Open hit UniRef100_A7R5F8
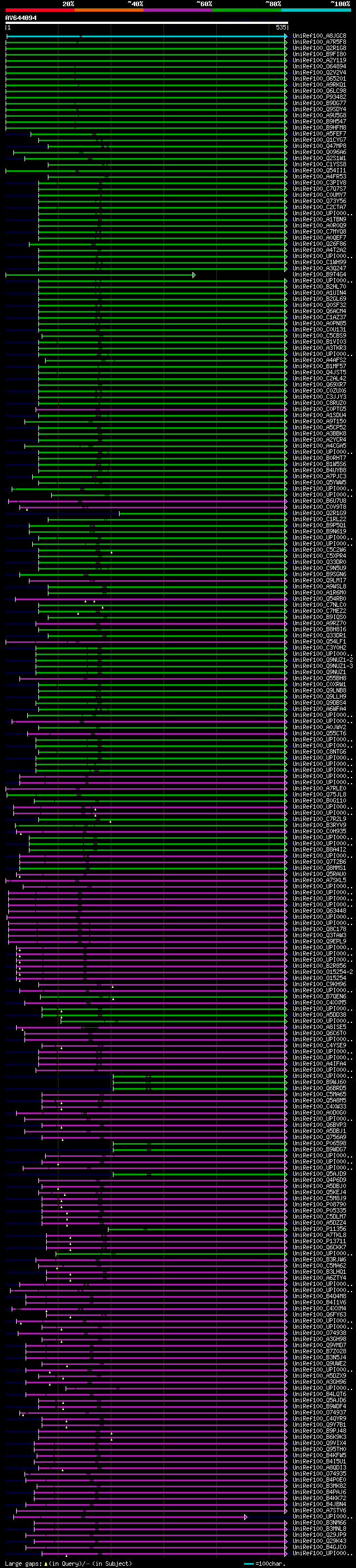356x1568 pixels. 319,42
